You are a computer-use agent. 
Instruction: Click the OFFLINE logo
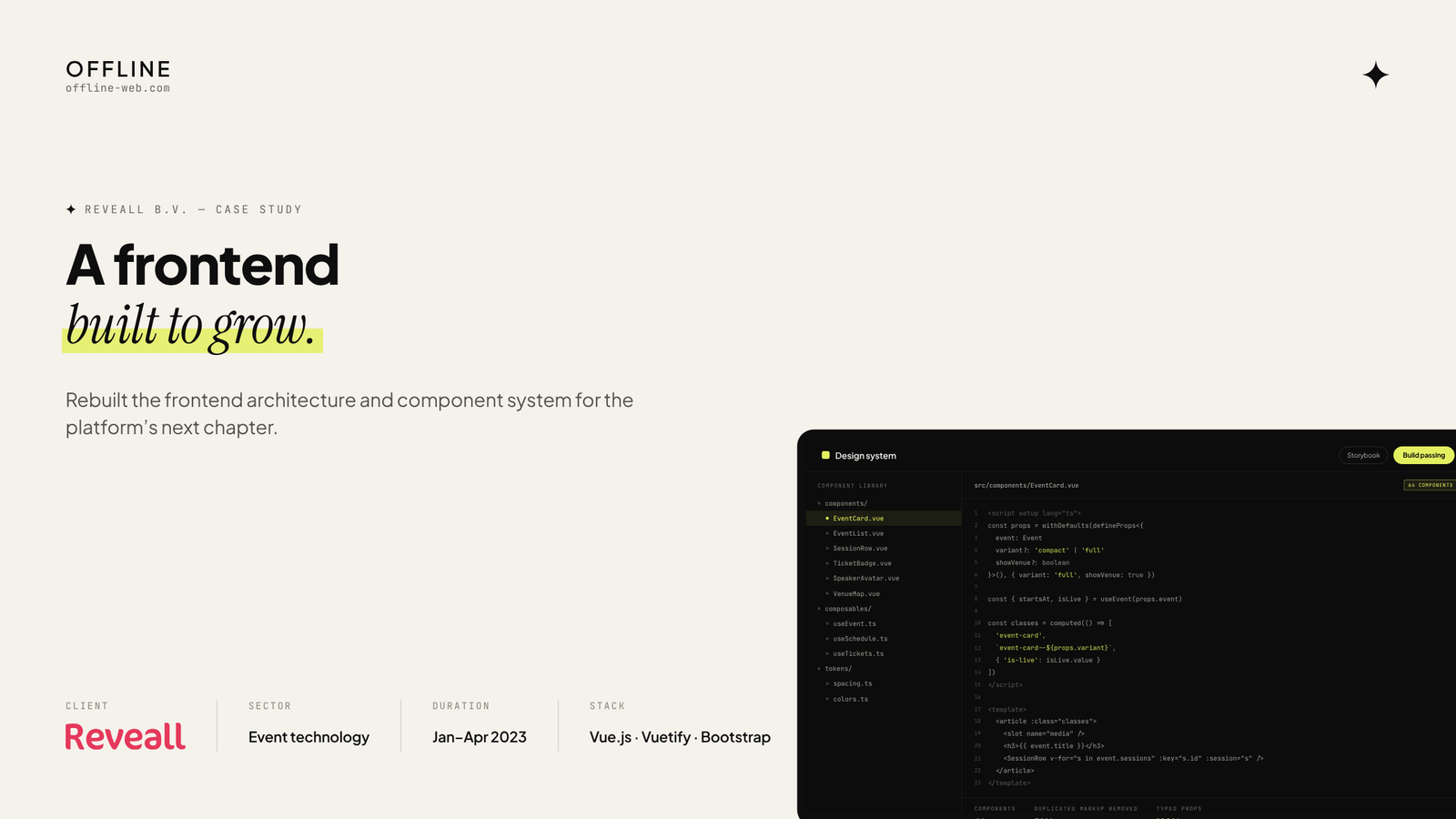tap(118, 69)
